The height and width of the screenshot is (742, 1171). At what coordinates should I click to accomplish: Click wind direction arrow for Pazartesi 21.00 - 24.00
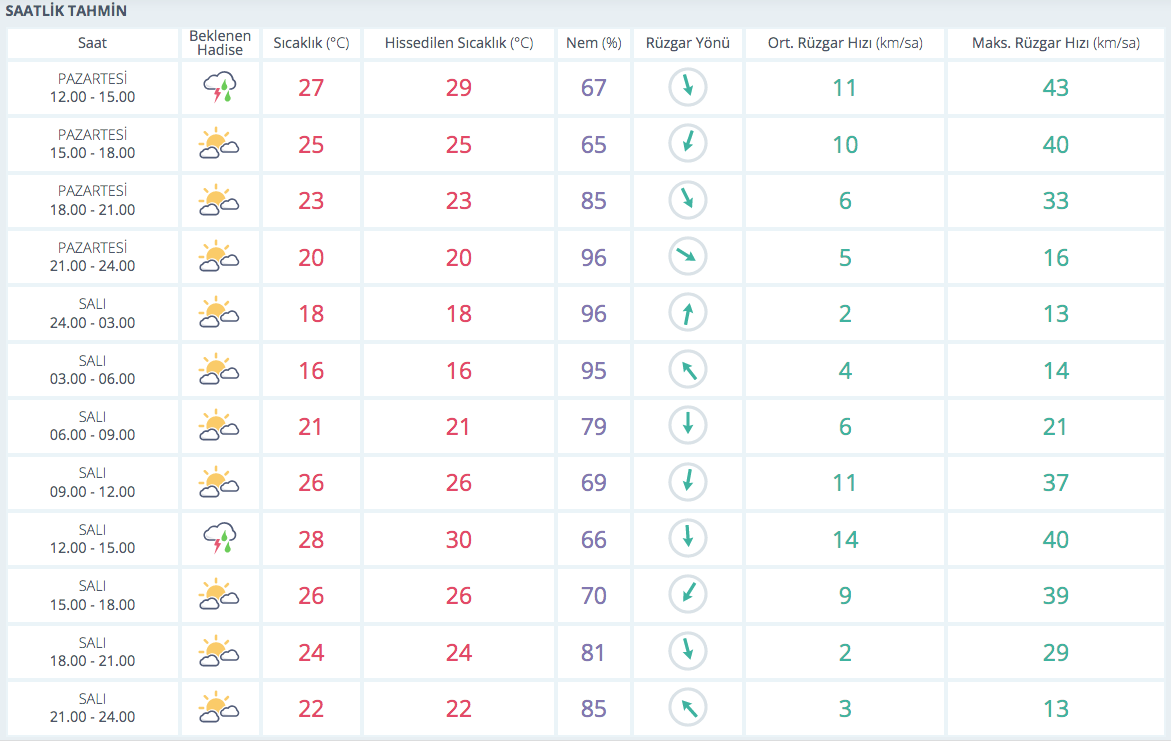(x=687, y=257)
